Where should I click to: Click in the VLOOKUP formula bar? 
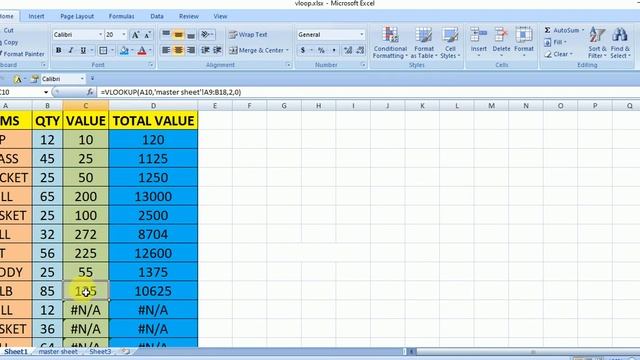(367, 92)
